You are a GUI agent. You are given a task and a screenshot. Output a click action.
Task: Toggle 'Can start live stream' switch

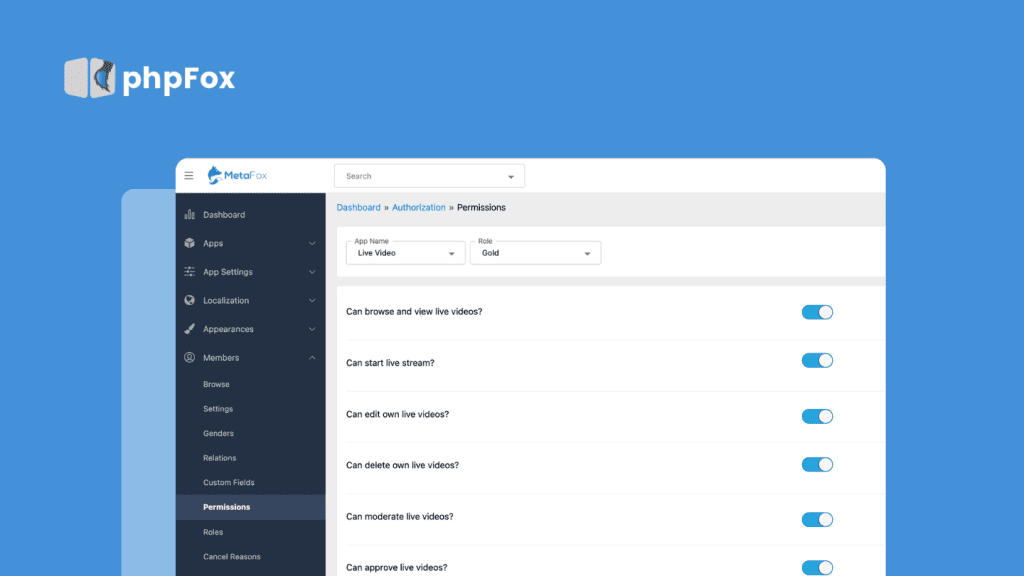pos(817,360)
